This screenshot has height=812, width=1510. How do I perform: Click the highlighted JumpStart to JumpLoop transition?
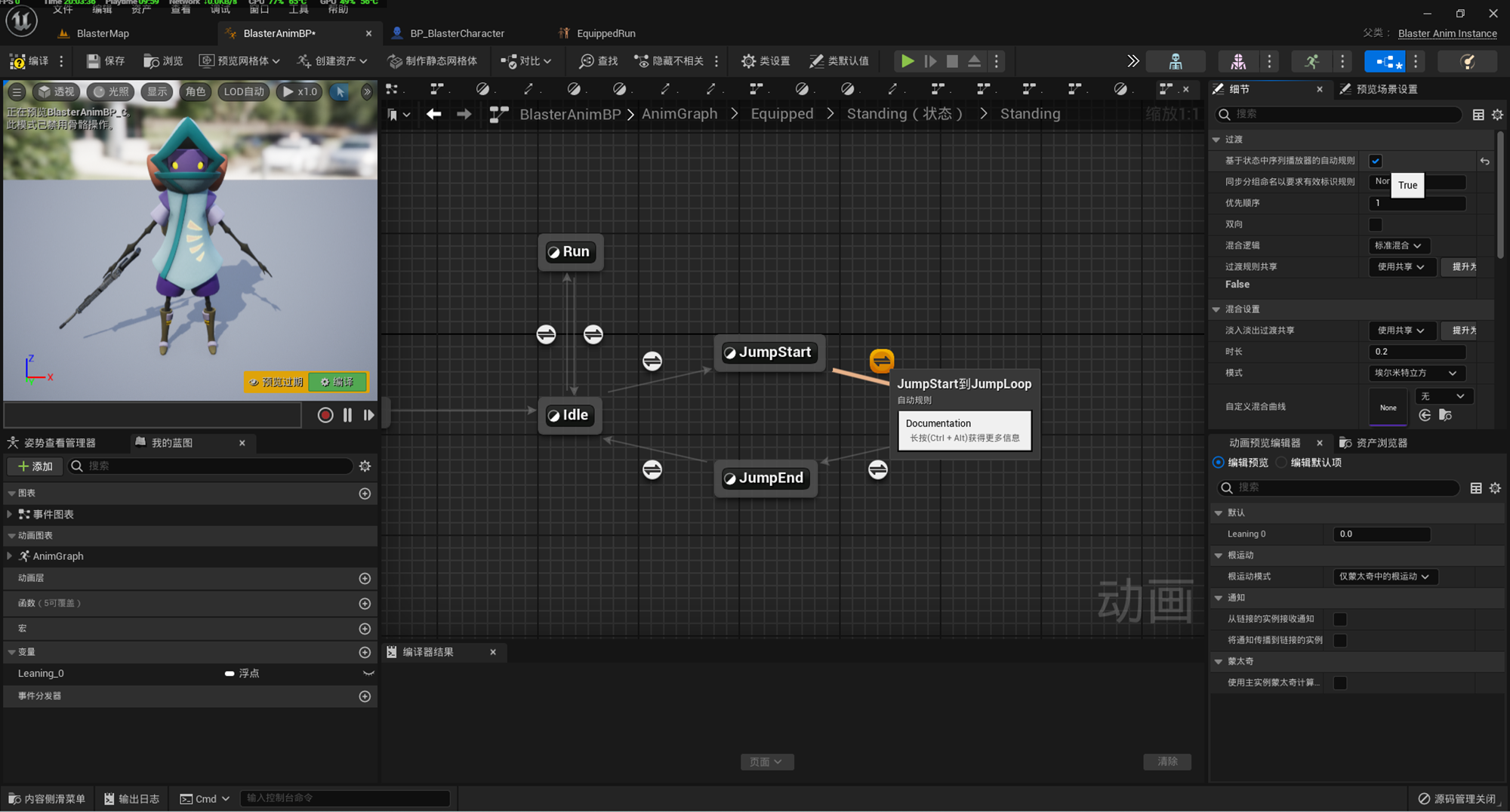[x=881, y=361]
